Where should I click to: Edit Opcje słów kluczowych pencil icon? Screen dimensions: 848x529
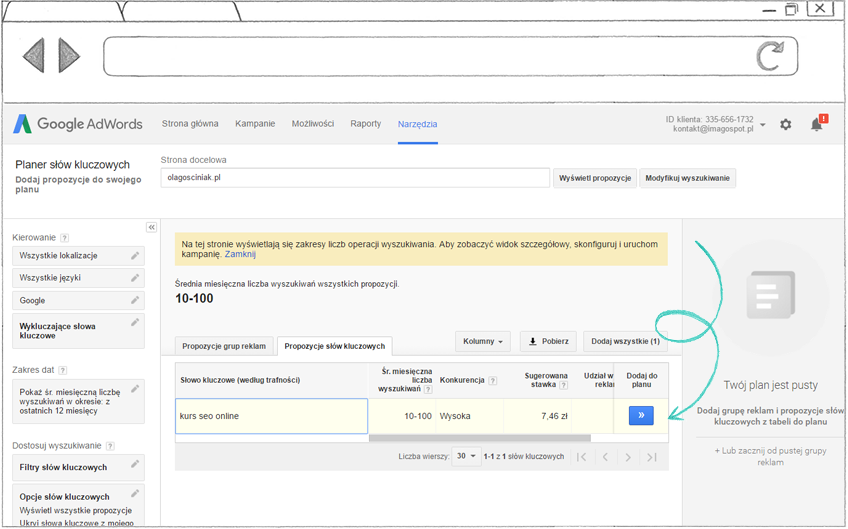coord(135,493)
